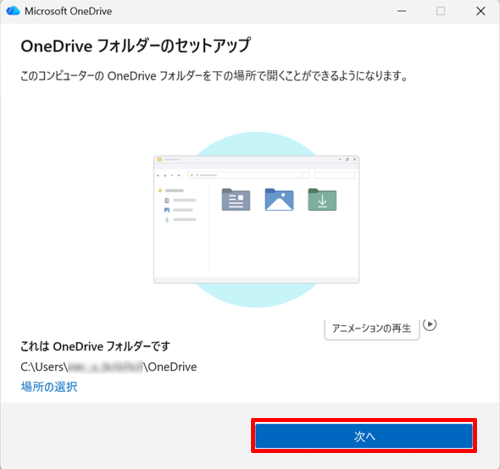Click the description sentence below the heading

pos(214,76)
